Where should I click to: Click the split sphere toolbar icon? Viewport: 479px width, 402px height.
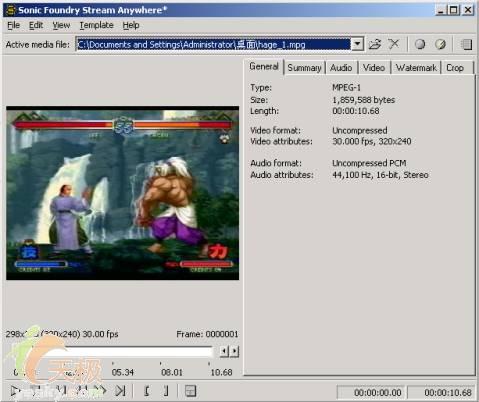point(440,44)
